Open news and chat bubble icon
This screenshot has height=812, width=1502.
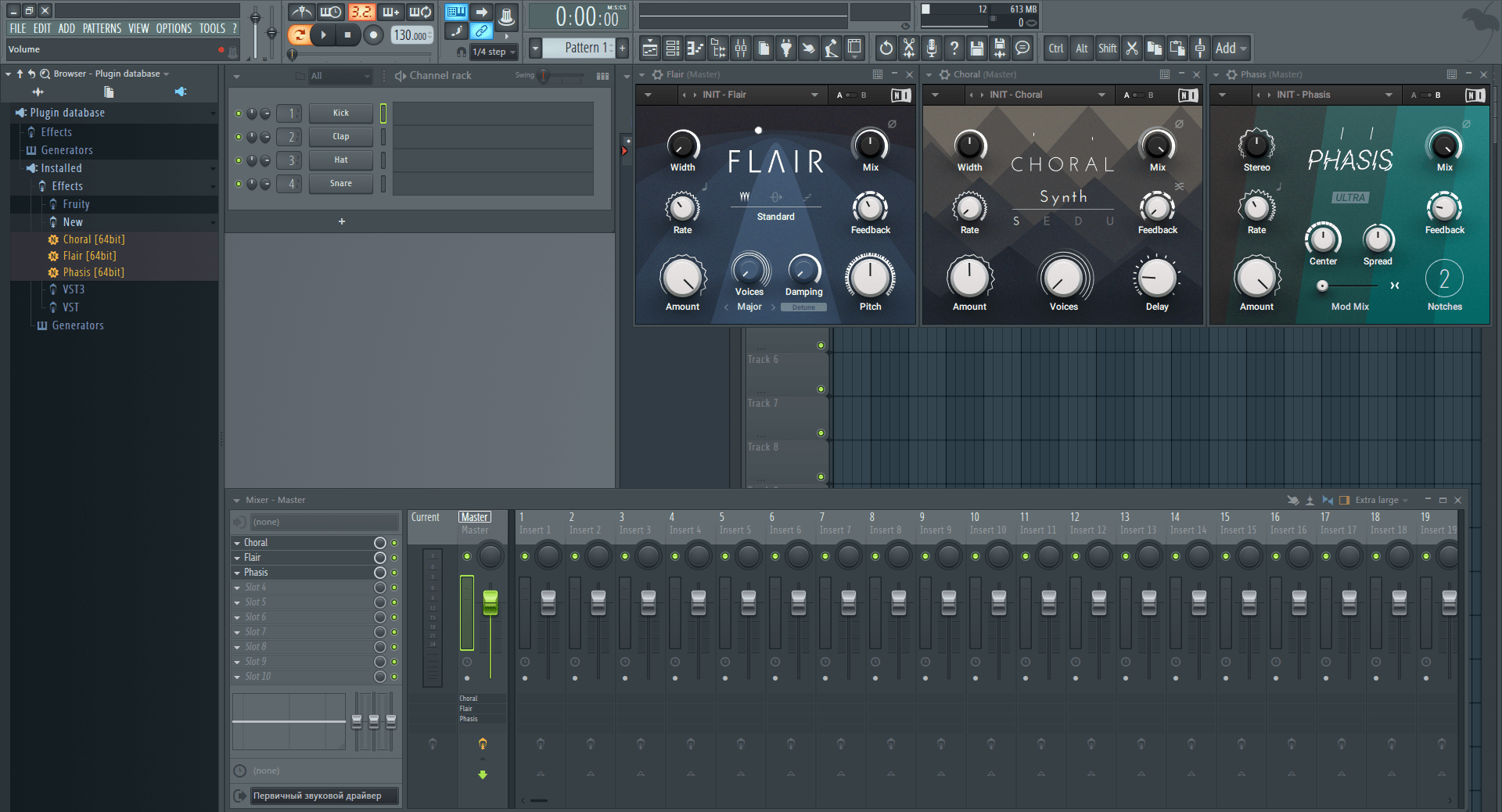tap(1022, 49)
